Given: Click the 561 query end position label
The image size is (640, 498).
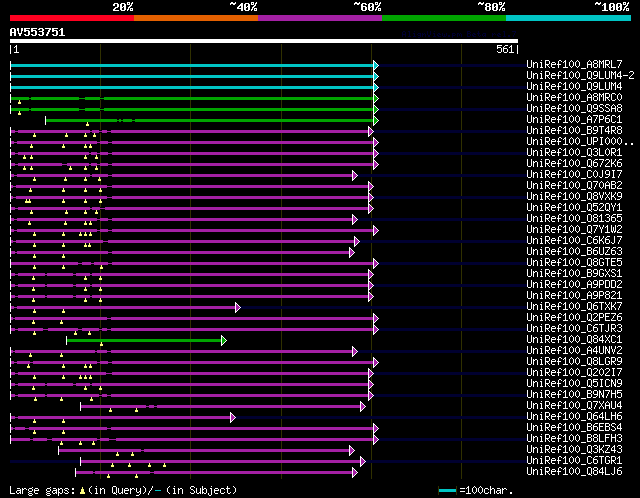Looking at the screenshot, I should [x=505, y=49].
